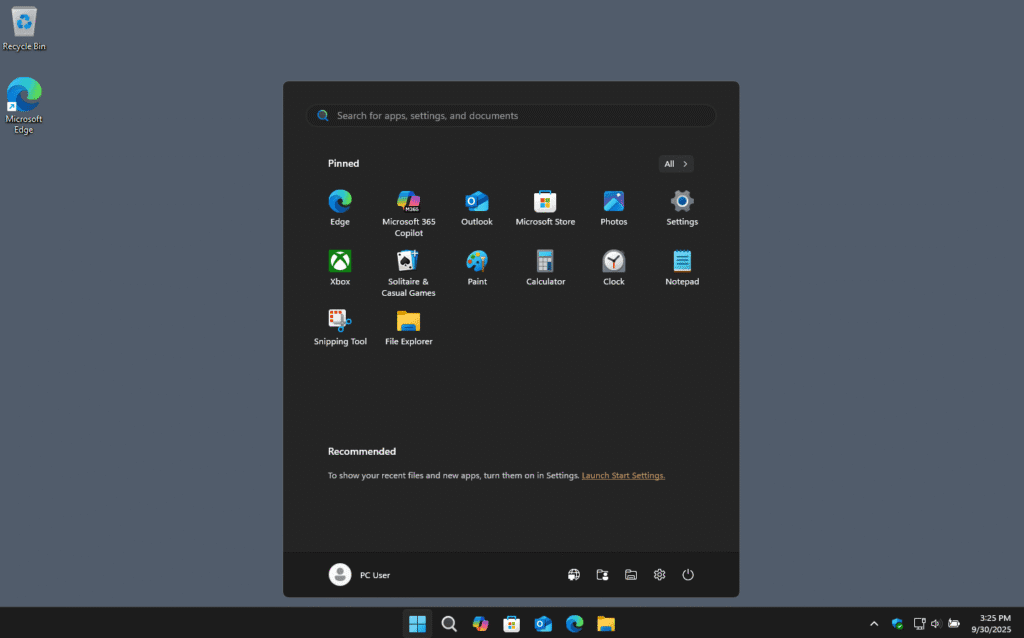Viewport: 1024px width, 638px height.
Task: Open the Snipping Tool
Action: coord(340,321)
